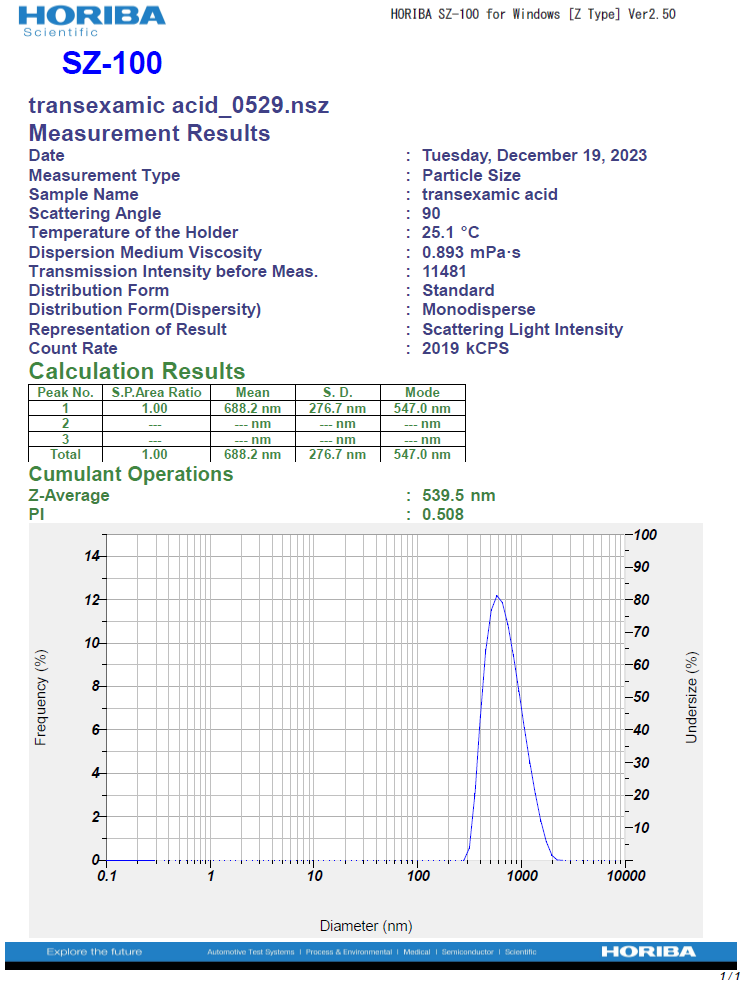Click Medical in the footer
This screenshot has height=987, width=743.
[417, 952]
